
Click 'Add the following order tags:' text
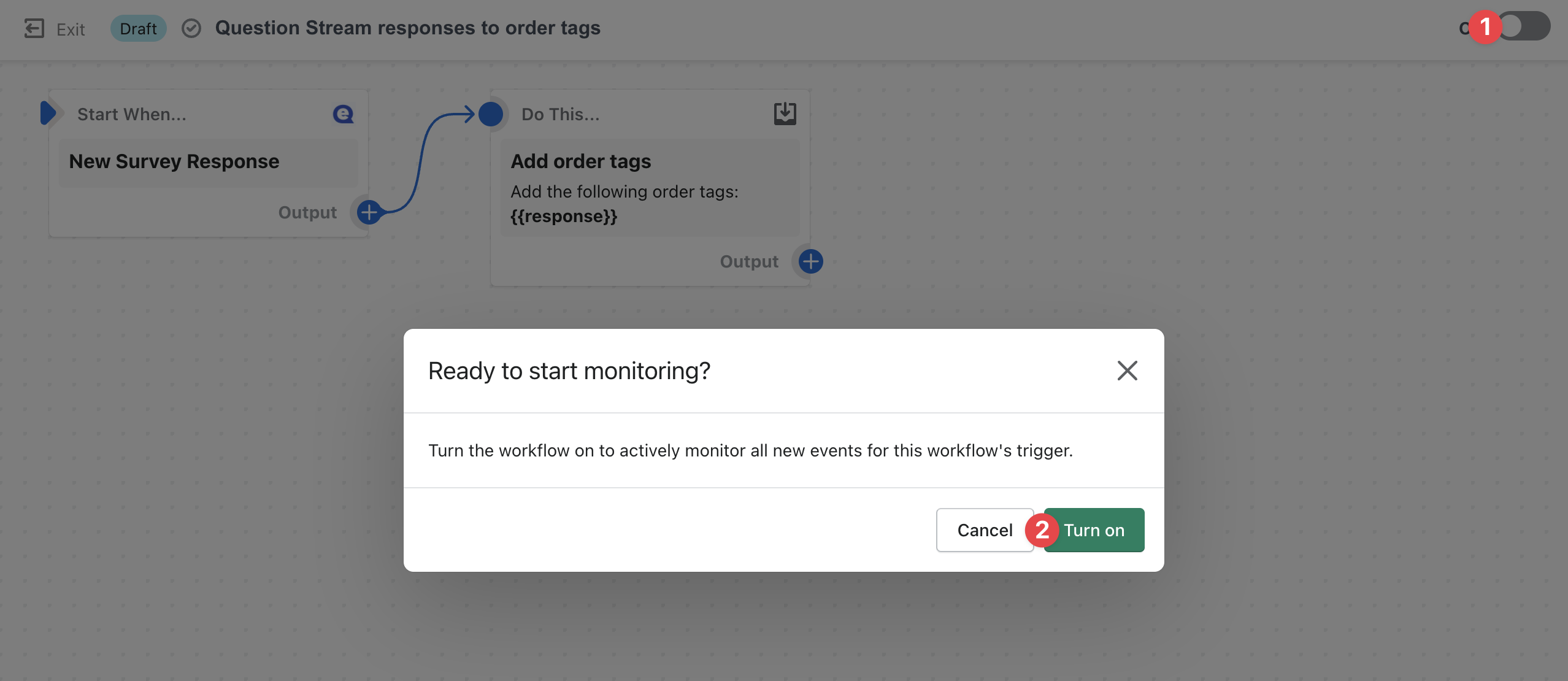(x=624, y=191)
